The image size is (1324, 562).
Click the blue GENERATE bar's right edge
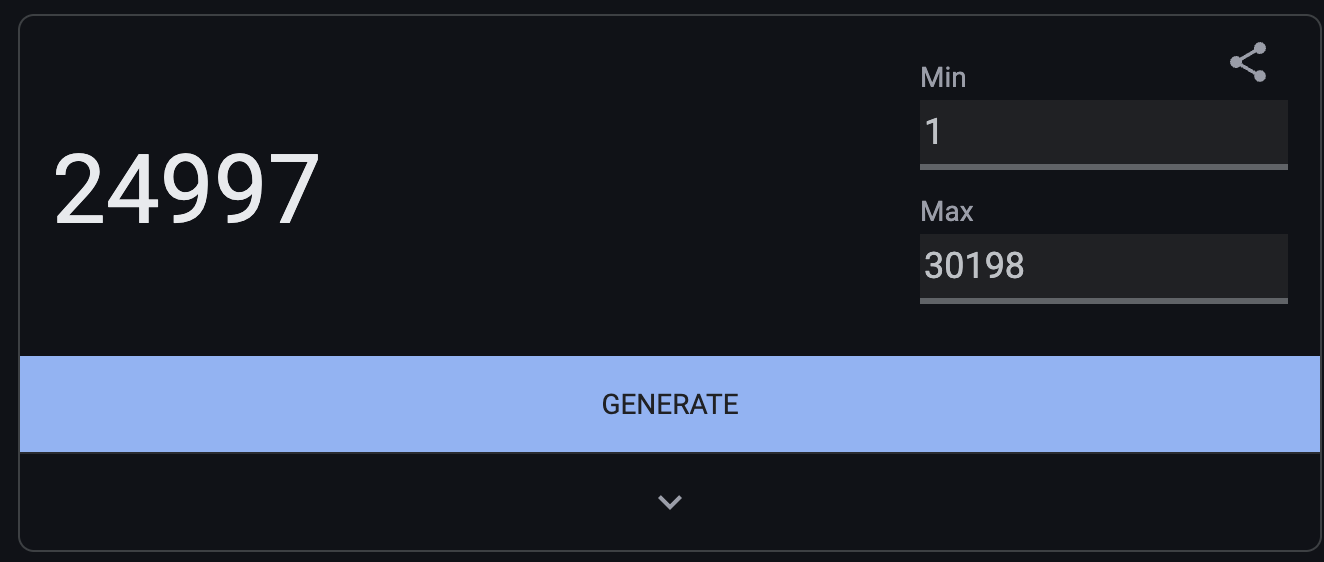click(x=1310, y=404)
